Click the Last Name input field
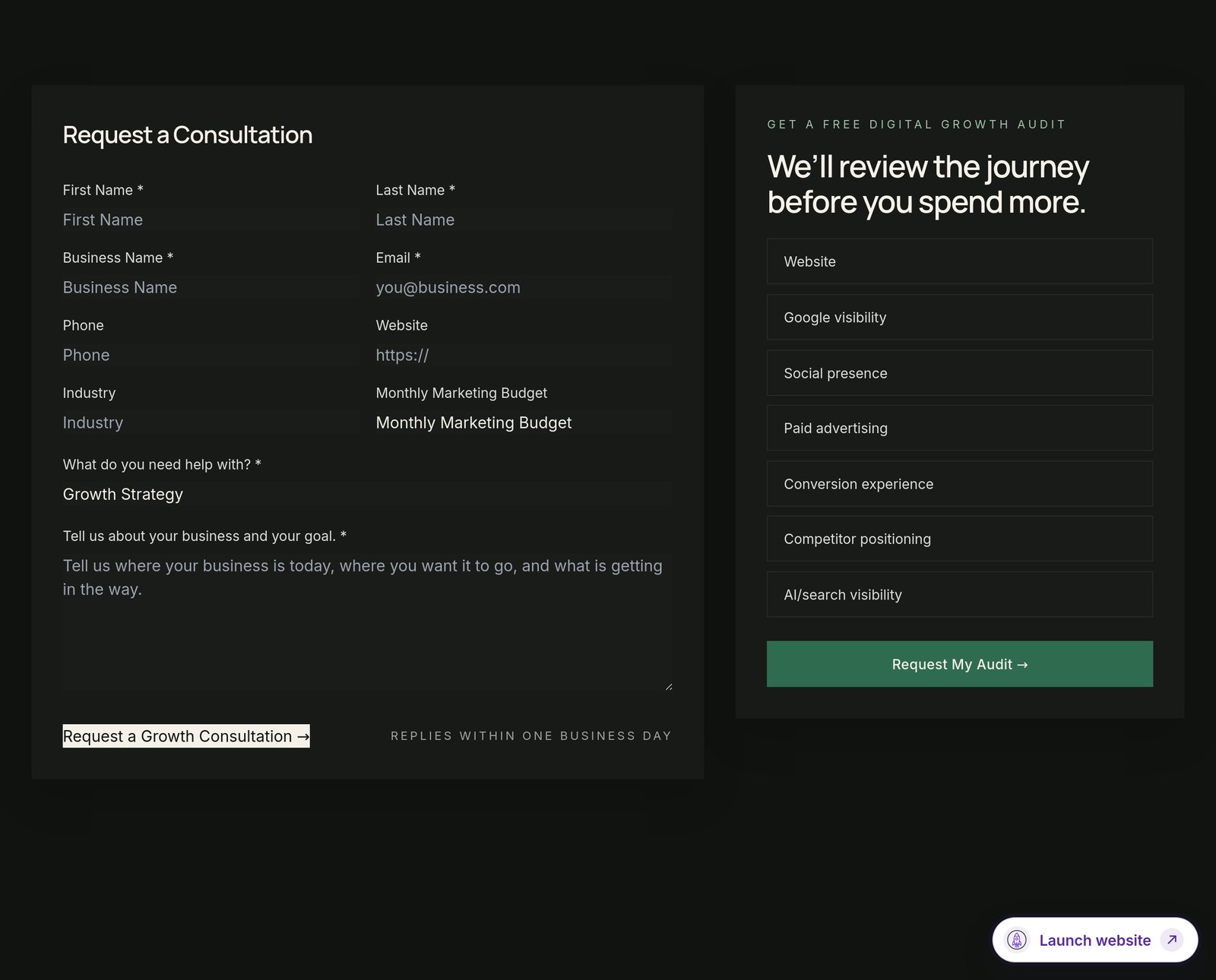 click(524, 220)
